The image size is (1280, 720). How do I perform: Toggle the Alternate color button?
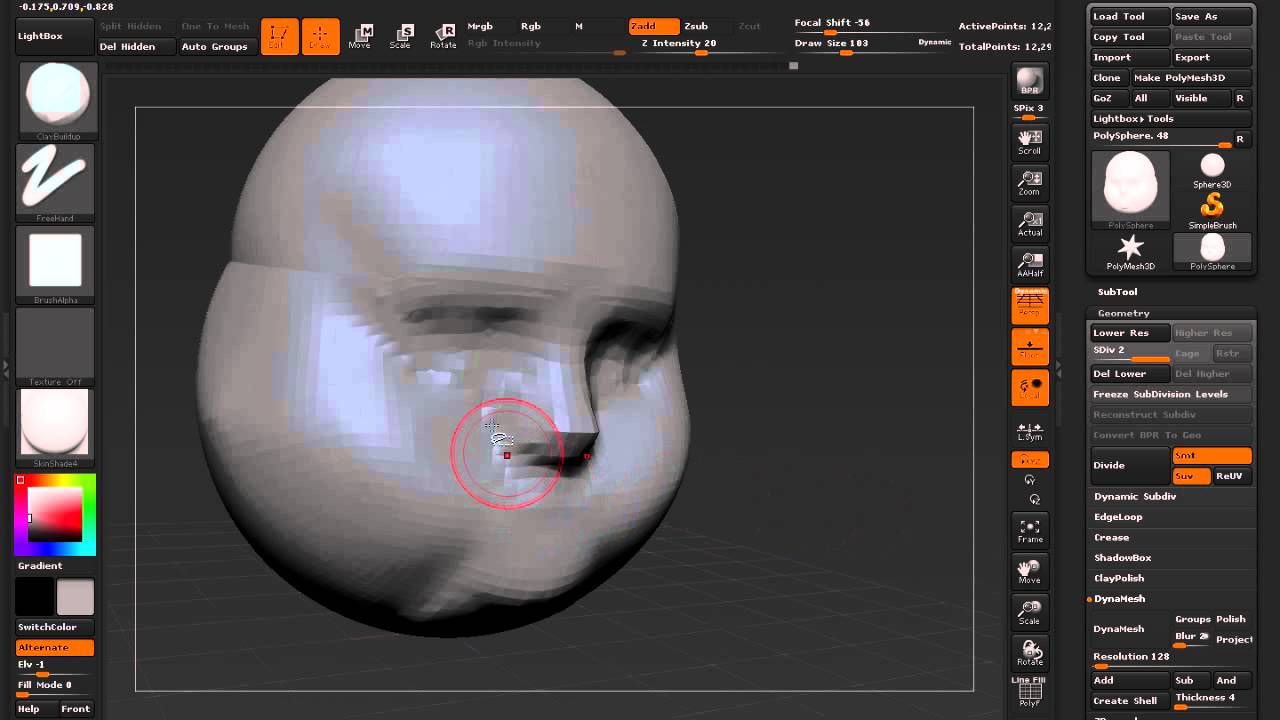point(55,647)
